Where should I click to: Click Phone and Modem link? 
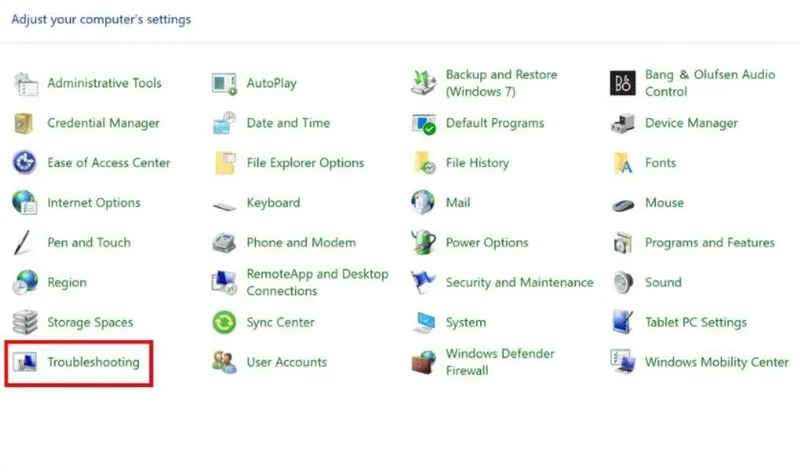pyautogui.click(x=302, y=242)
